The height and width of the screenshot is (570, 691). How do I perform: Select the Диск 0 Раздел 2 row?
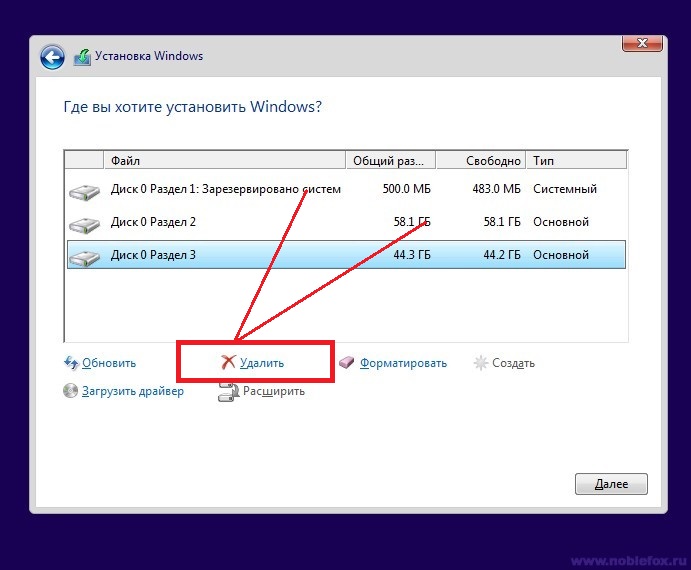tap(346, 222)
